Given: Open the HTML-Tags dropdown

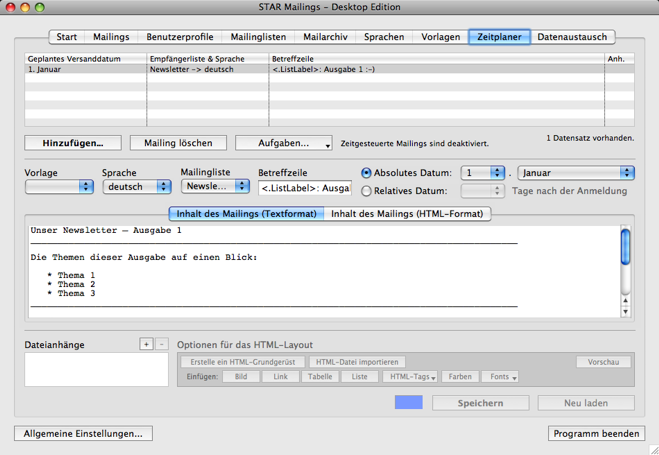Looking at the screenshot, I should (410, 376).
